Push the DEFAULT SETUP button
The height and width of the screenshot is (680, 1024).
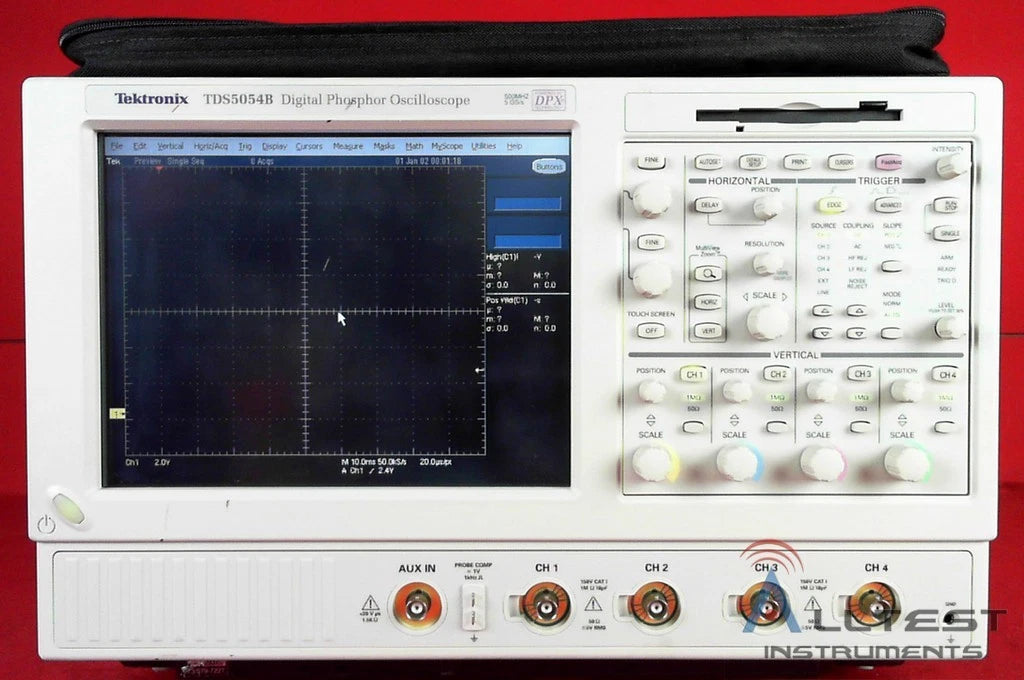click(x=753, y=161)
